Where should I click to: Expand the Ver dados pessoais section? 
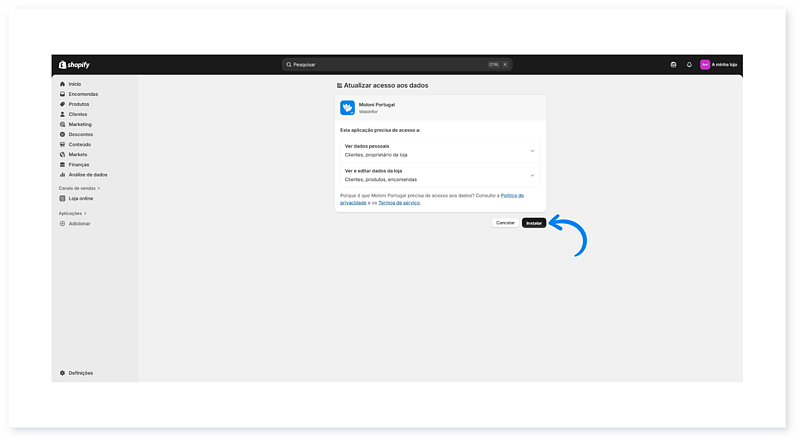pyautogui.click(x=532, y=151)
